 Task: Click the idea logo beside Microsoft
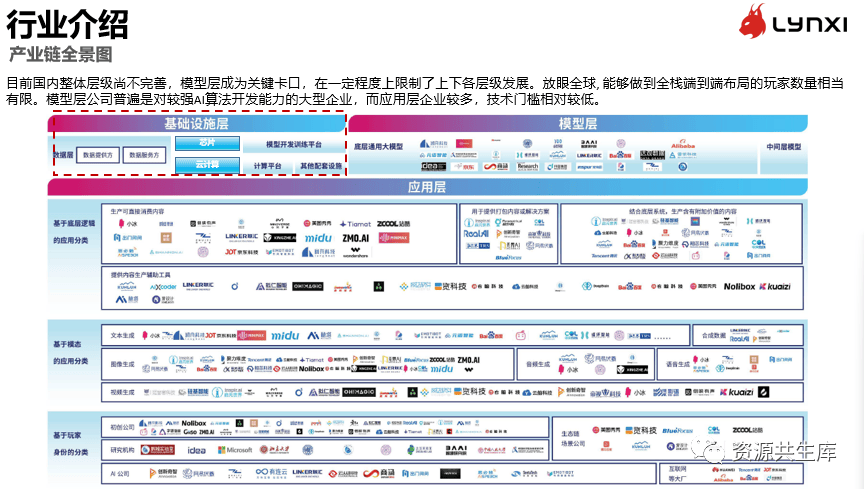pos(197,450)
